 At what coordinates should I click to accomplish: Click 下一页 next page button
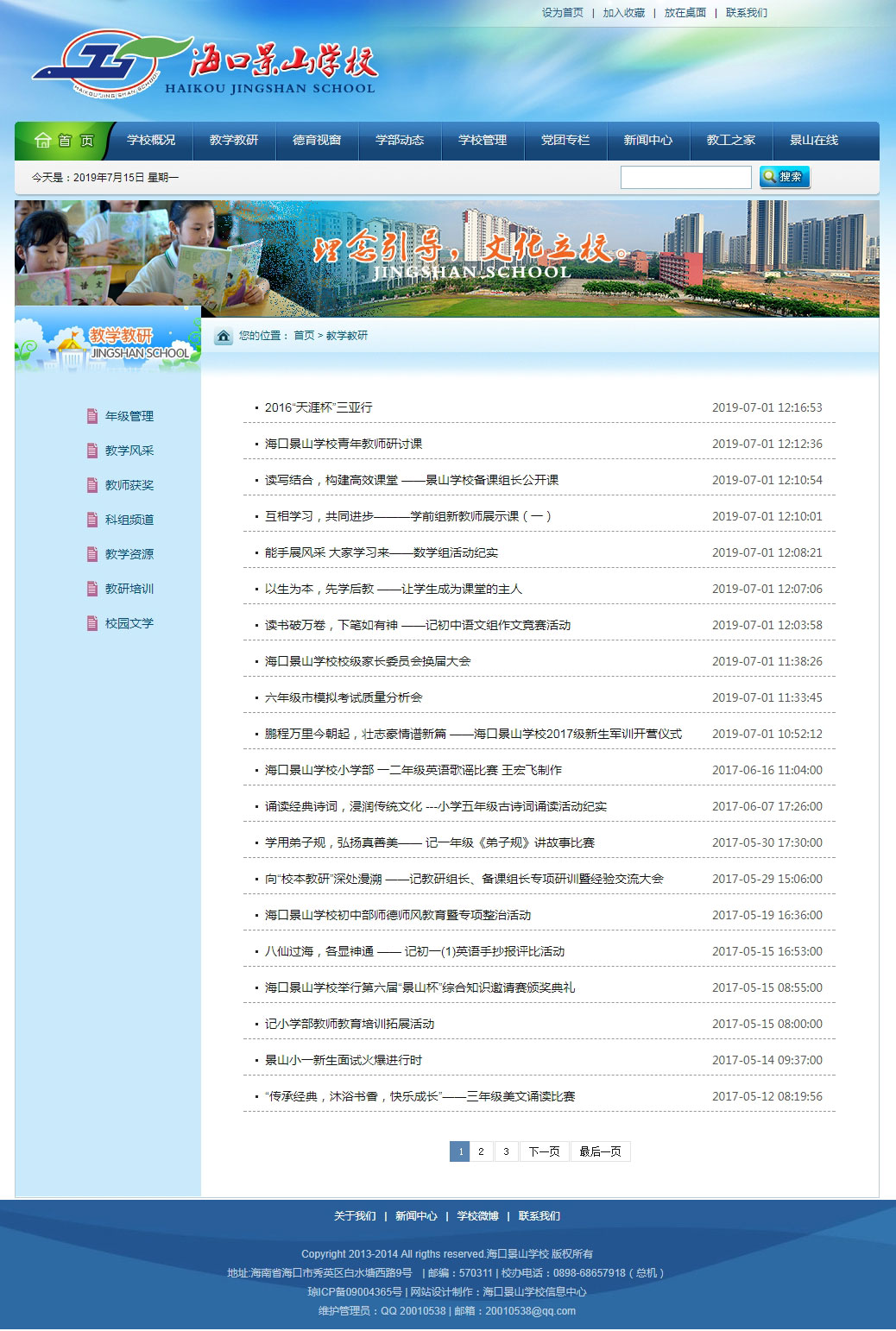544,1151
